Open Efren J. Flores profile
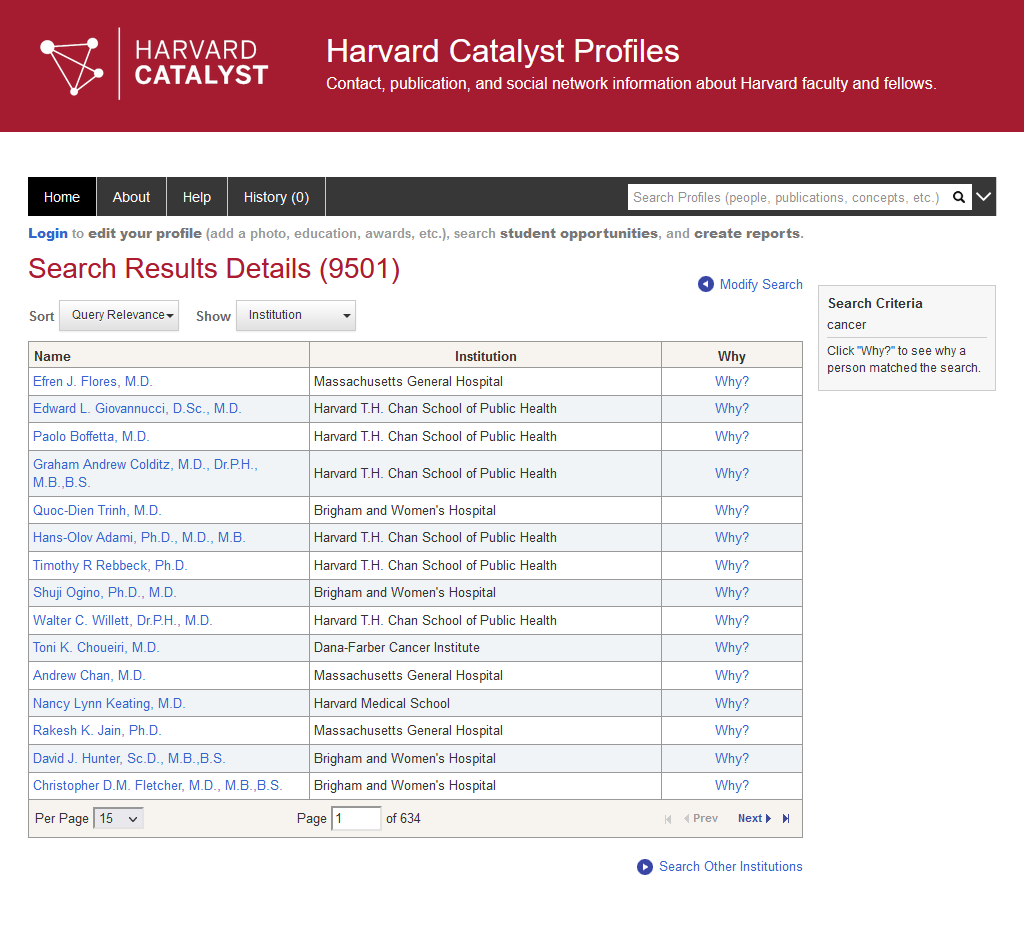1024x929 pixels. point(93,382)
